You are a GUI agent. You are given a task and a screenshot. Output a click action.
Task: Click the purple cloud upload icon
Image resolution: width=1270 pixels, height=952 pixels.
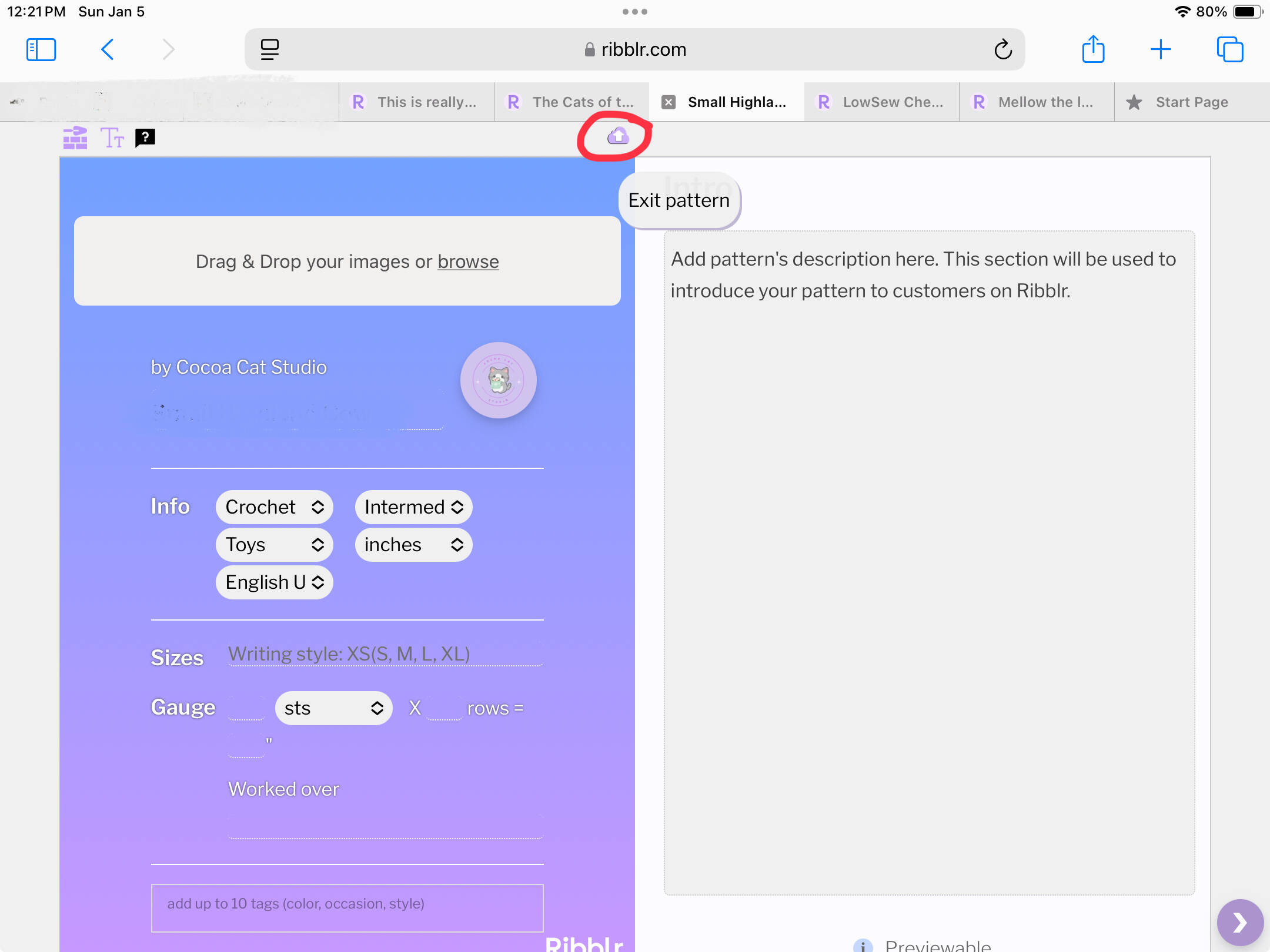coord(618,136)
